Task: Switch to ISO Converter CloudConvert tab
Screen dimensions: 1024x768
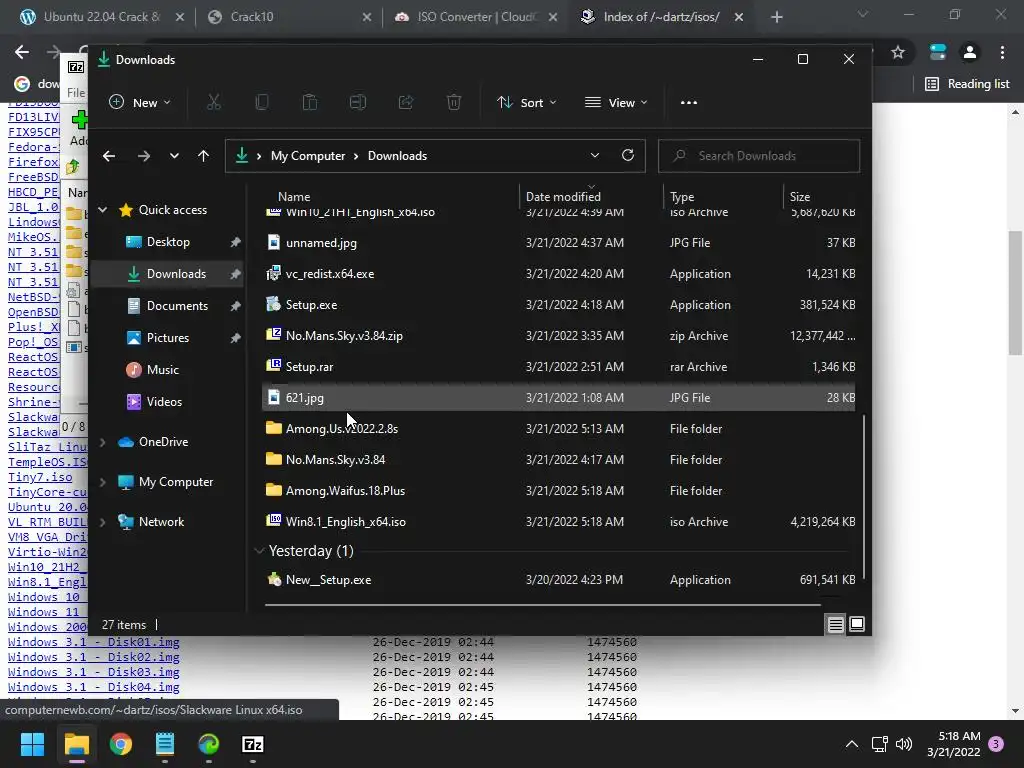Action: click(475, 17)
